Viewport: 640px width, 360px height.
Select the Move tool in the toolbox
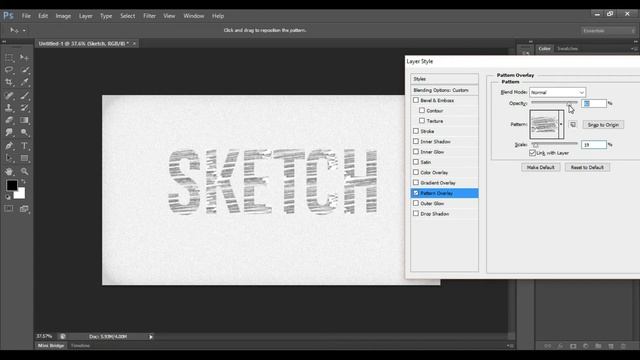click(x=24, y=58)
